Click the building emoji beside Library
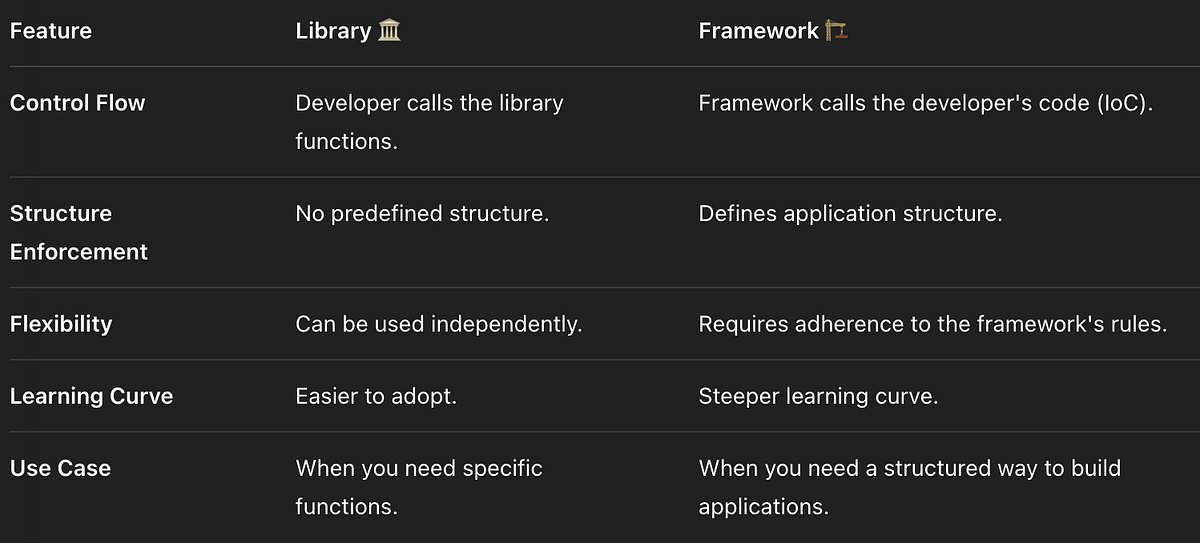The image size is (1200, 543). [390, 31]
